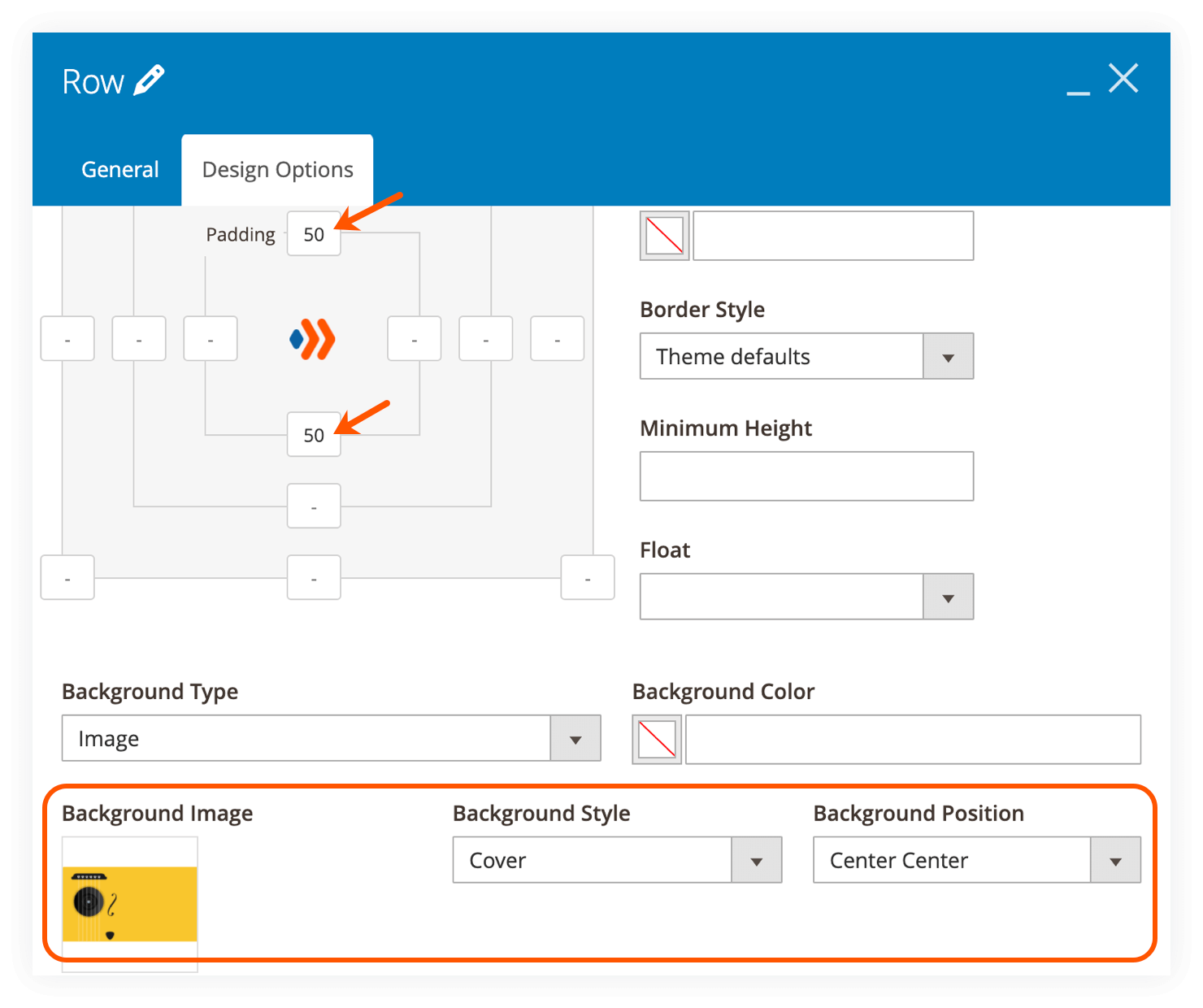
Task: Close the Row dialog with the X icon
Action: coord(1123,79)
